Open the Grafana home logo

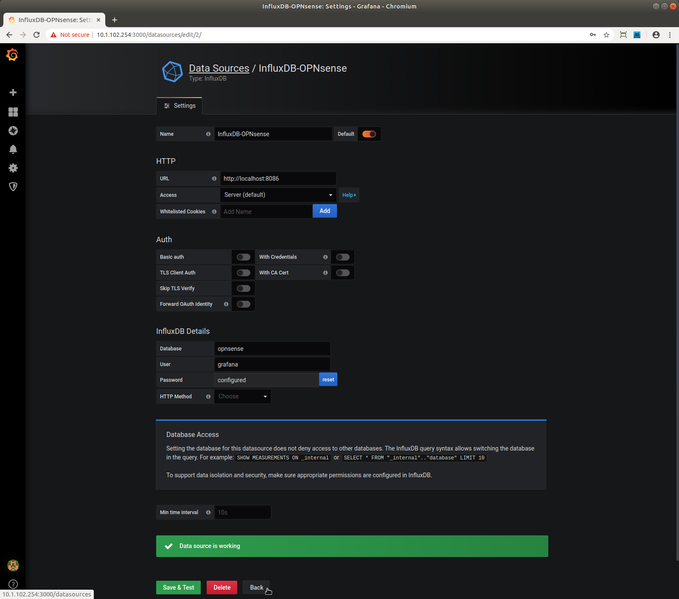pos(13,55)
